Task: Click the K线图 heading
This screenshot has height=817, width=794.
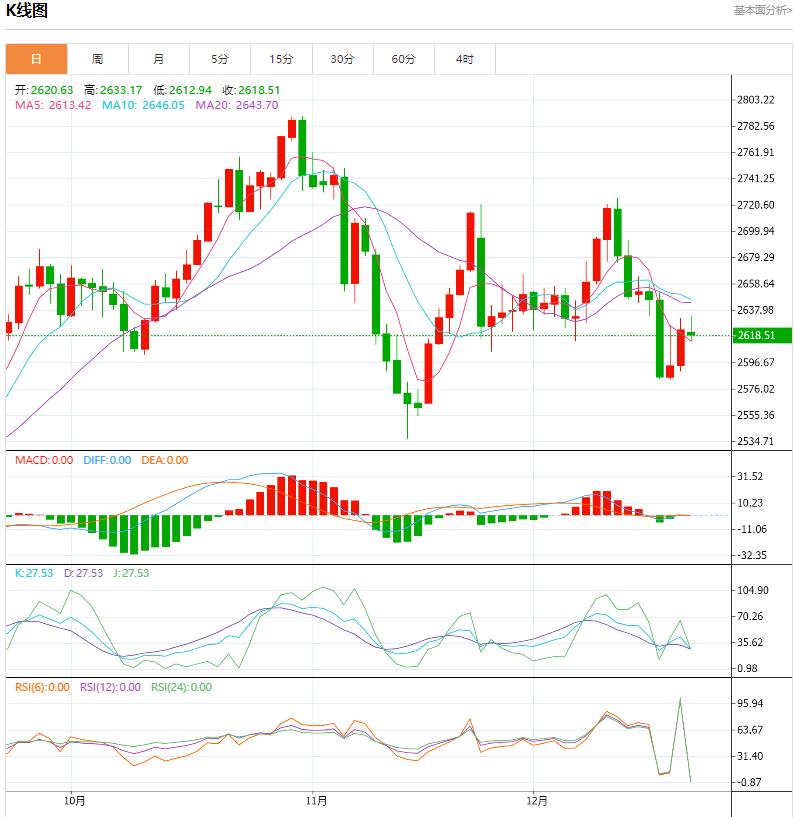Action: click(x=27, y=10)
